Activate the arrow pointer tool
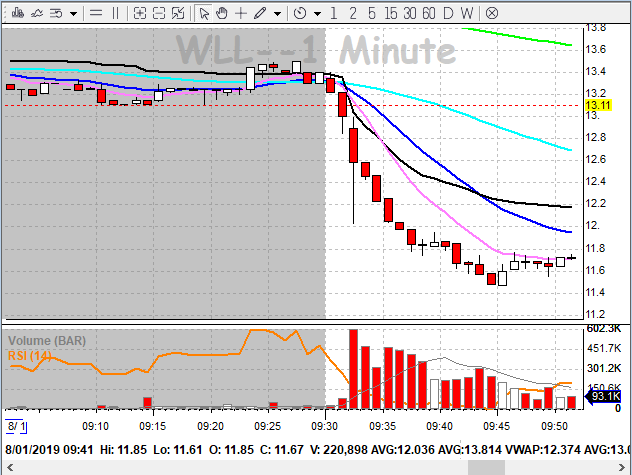 pos(204,14)
